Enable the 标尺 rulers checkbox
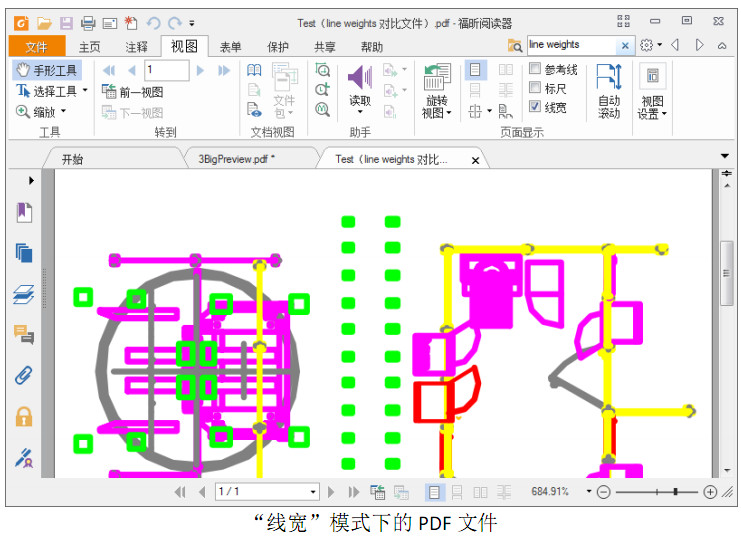741x556 pixels. click(x=535, y=88)
